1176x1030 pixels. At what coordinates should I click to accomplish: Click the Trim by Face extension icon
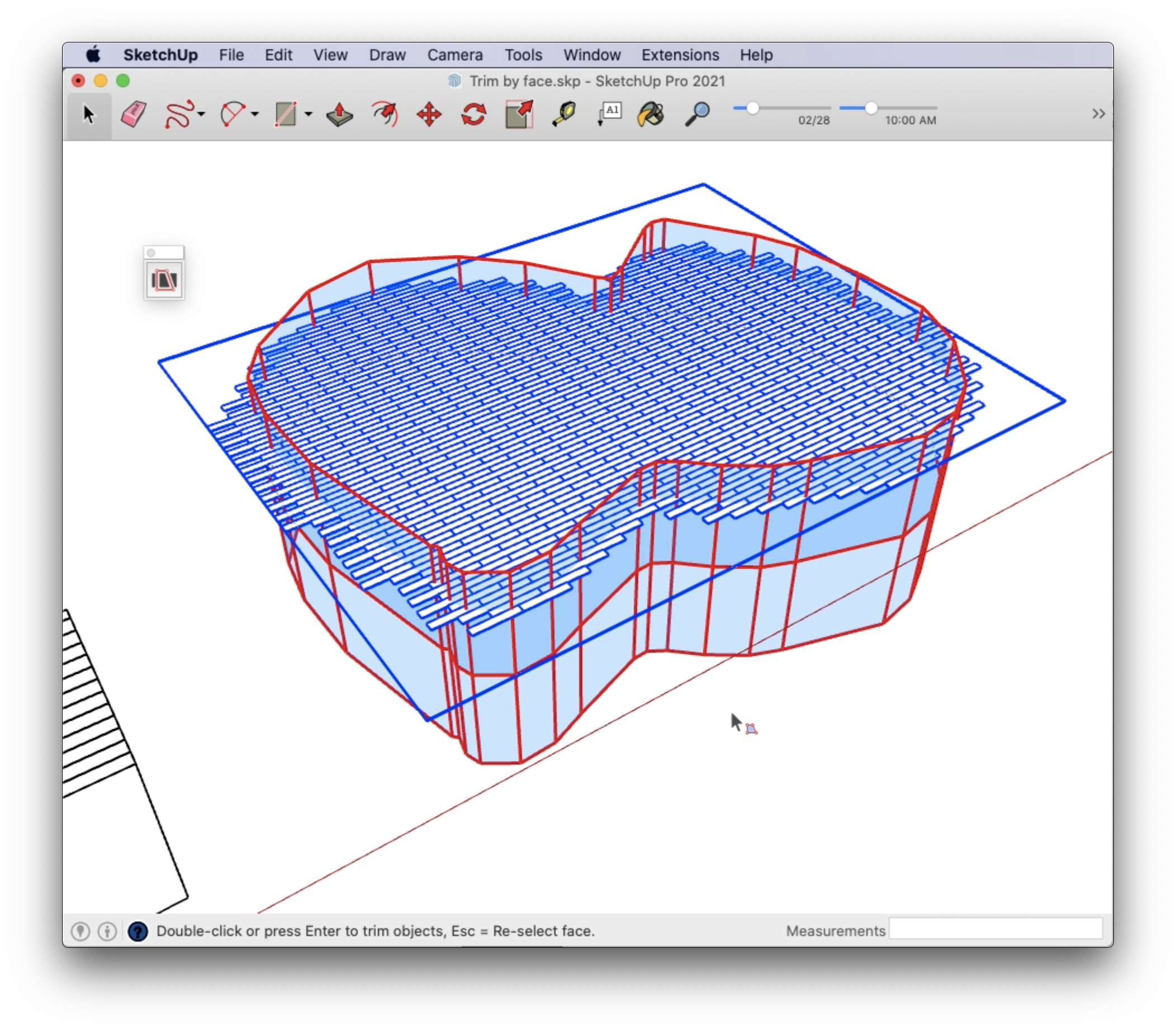[164, 281]
